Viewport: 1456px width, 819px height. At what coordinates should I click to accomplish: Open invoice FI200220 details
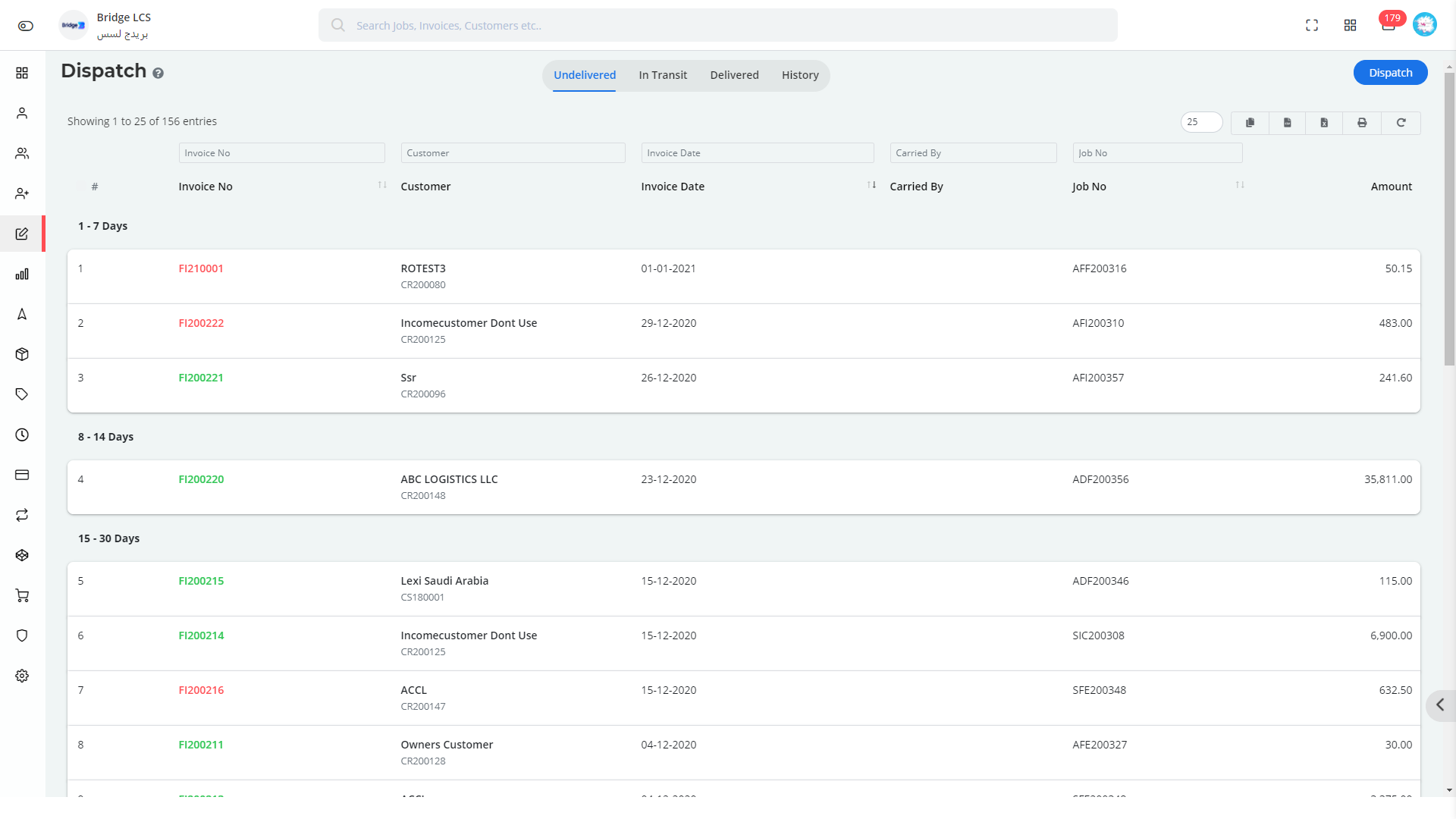[201, 479]
